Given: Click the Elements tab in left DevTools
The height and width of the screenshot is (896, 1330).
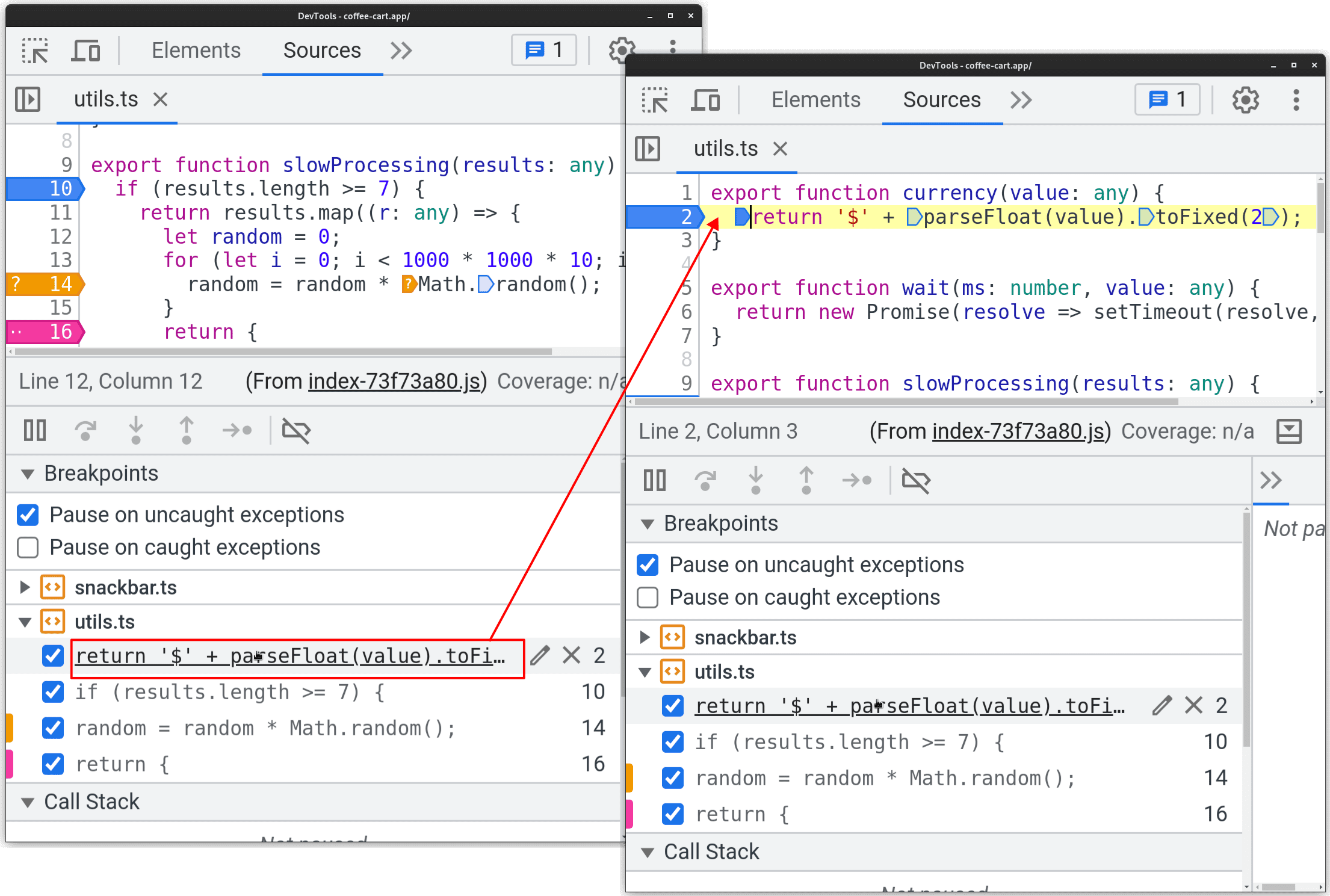Looking at the screenshot, I should tap(197, 50).
